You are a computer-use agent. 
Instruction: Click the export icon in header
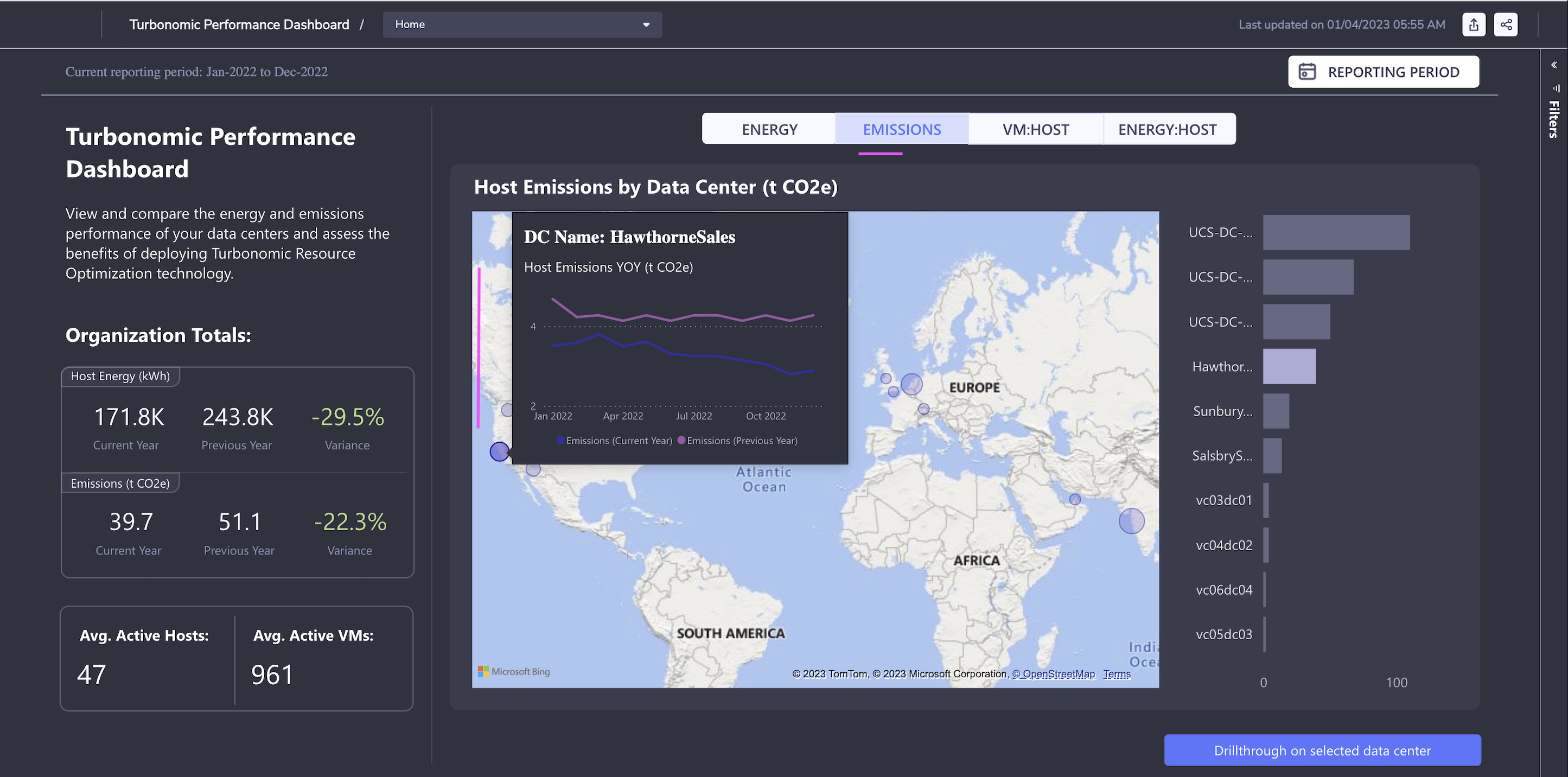(x=1473, y=25)
